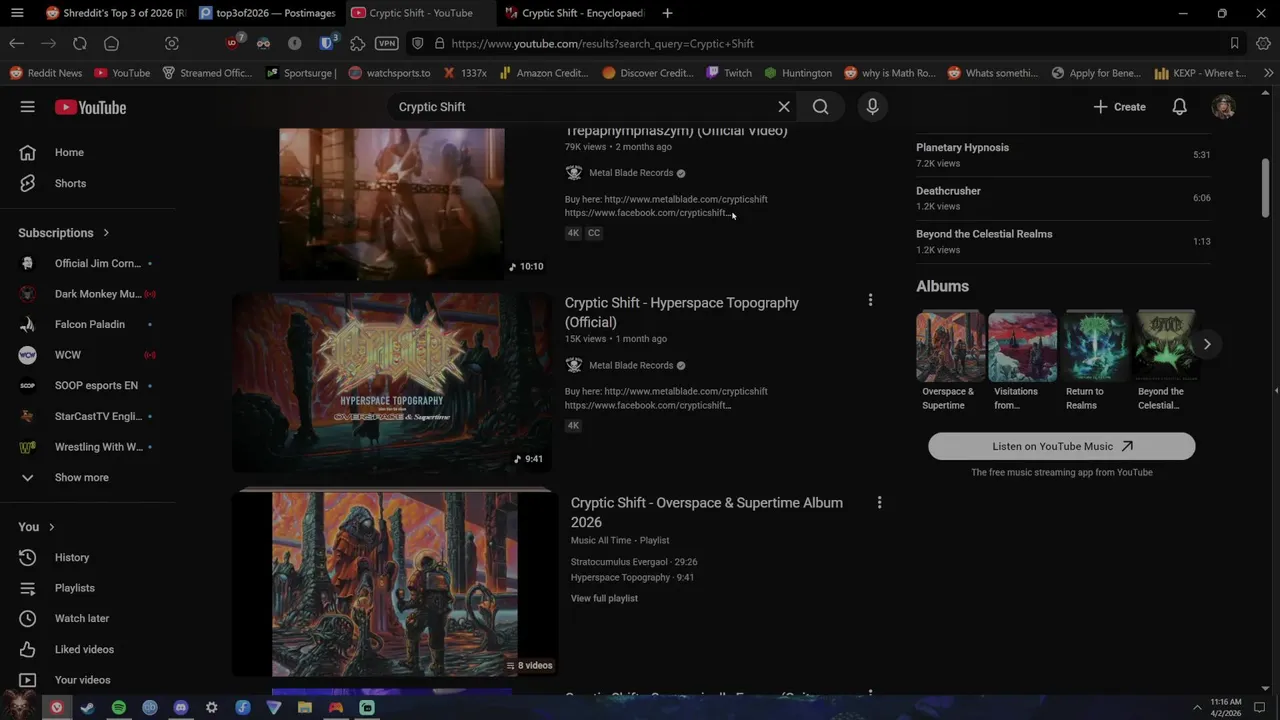Open SOOP esports EN channel
The width and height of the screenshot is (1280, 720).
point(88,385)
